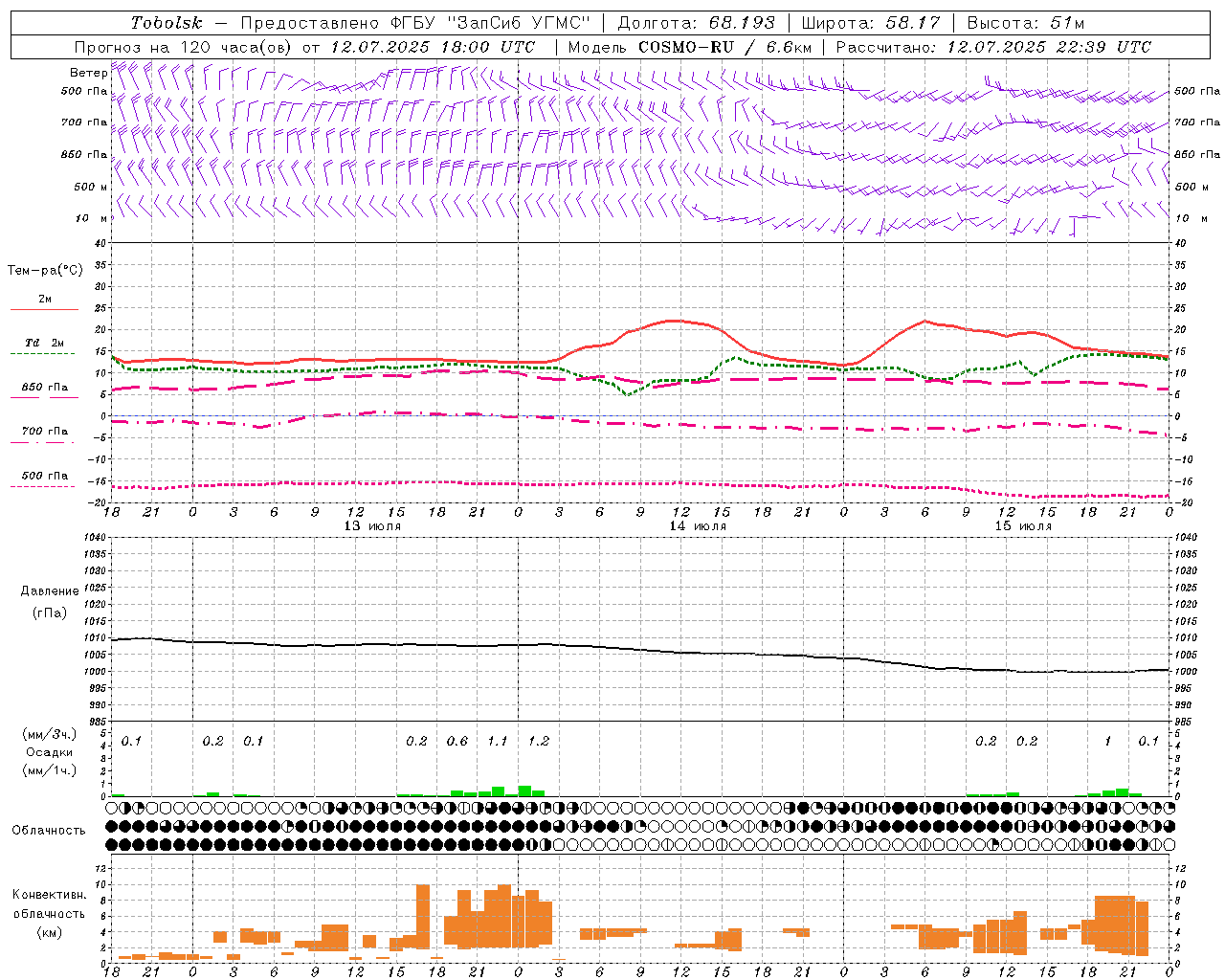Screen dimensions: 1225x980
Task: Click the elevation label Высота: 51м
Action: [x=1026, y=23]
